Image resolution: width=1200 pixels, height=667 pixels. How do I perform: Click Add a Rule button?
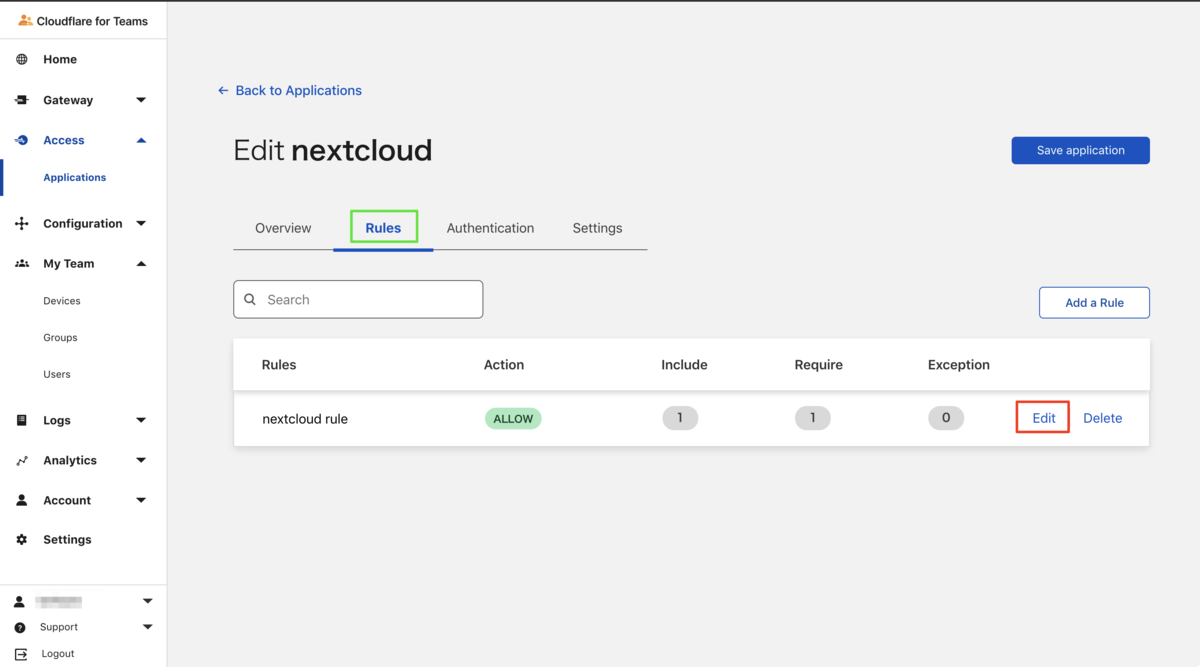pyautogui.click(x=1094, y=303)
